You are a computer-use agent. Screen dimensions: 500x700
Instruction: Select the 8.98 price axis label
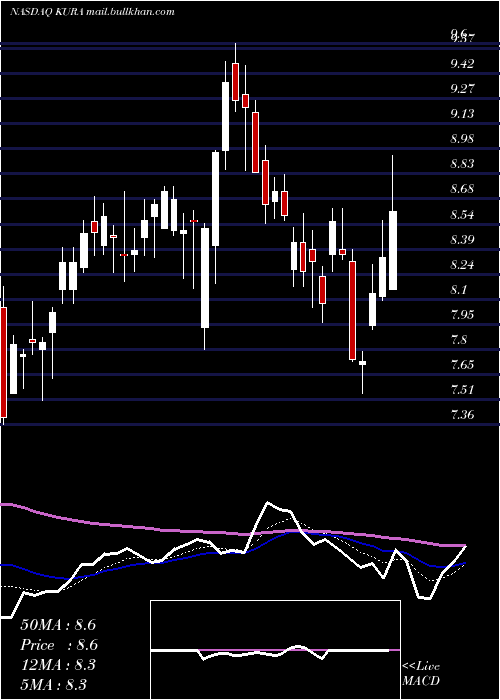[462, 139]
